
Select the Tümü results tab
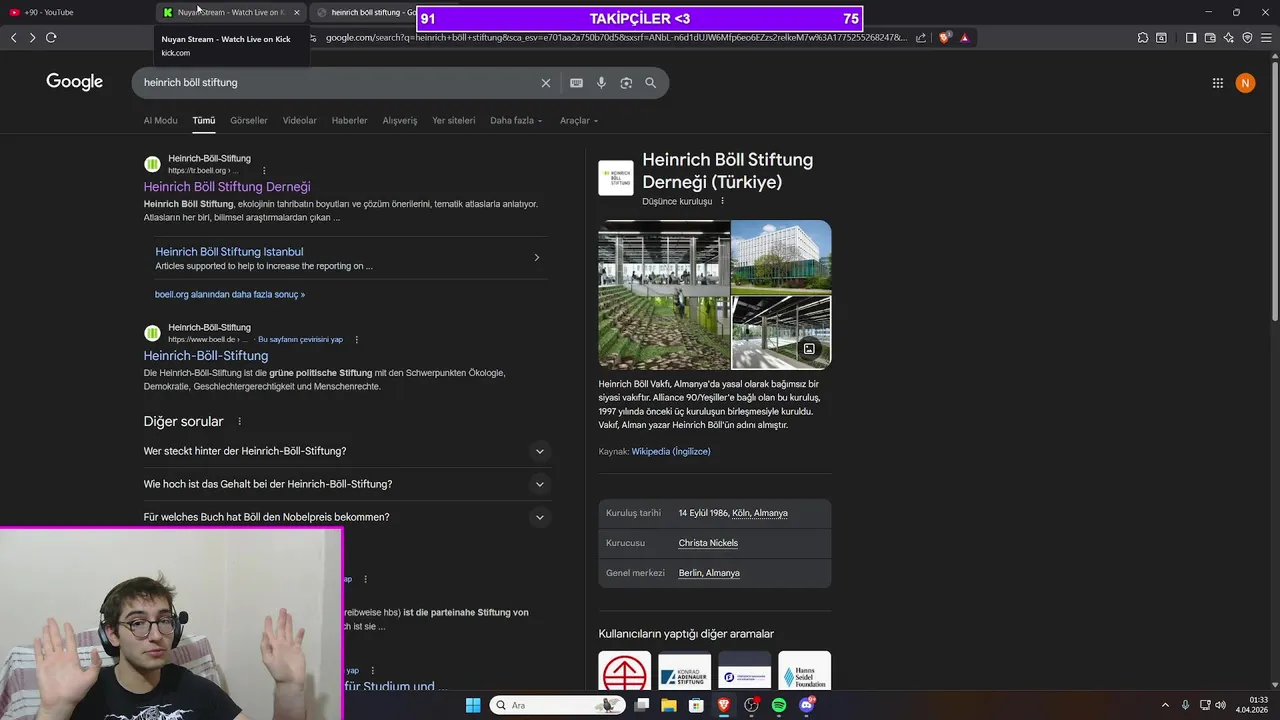click(x=204, y=121)
